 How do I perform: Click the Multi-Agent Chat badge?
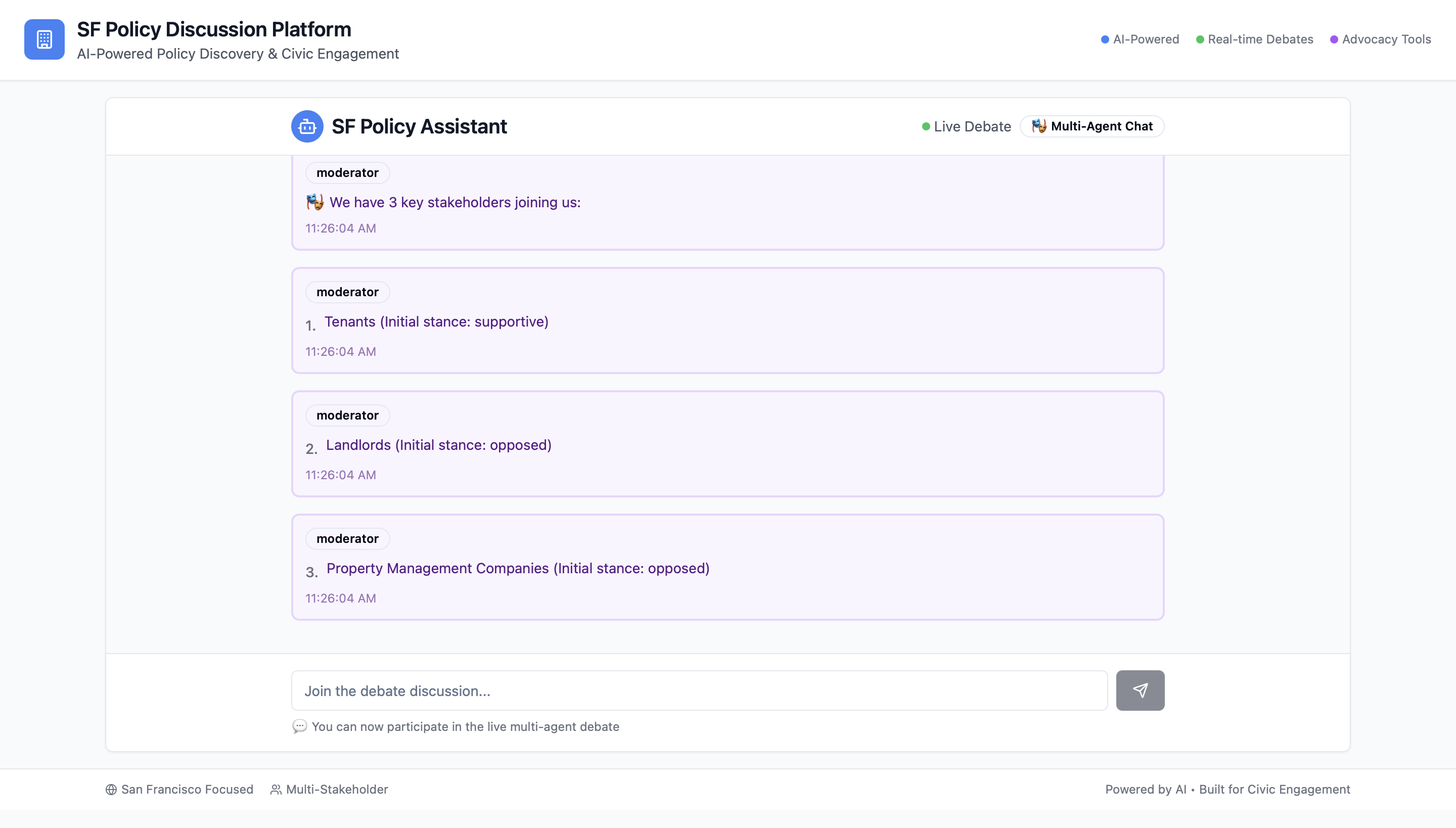pyautogui.click(x=1091, y=126)
